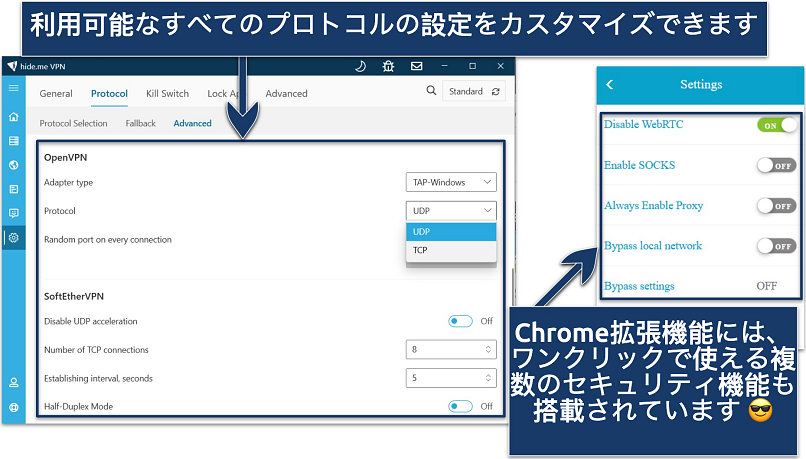Minimize the hide.me VPN window

(x=445, y=66)
